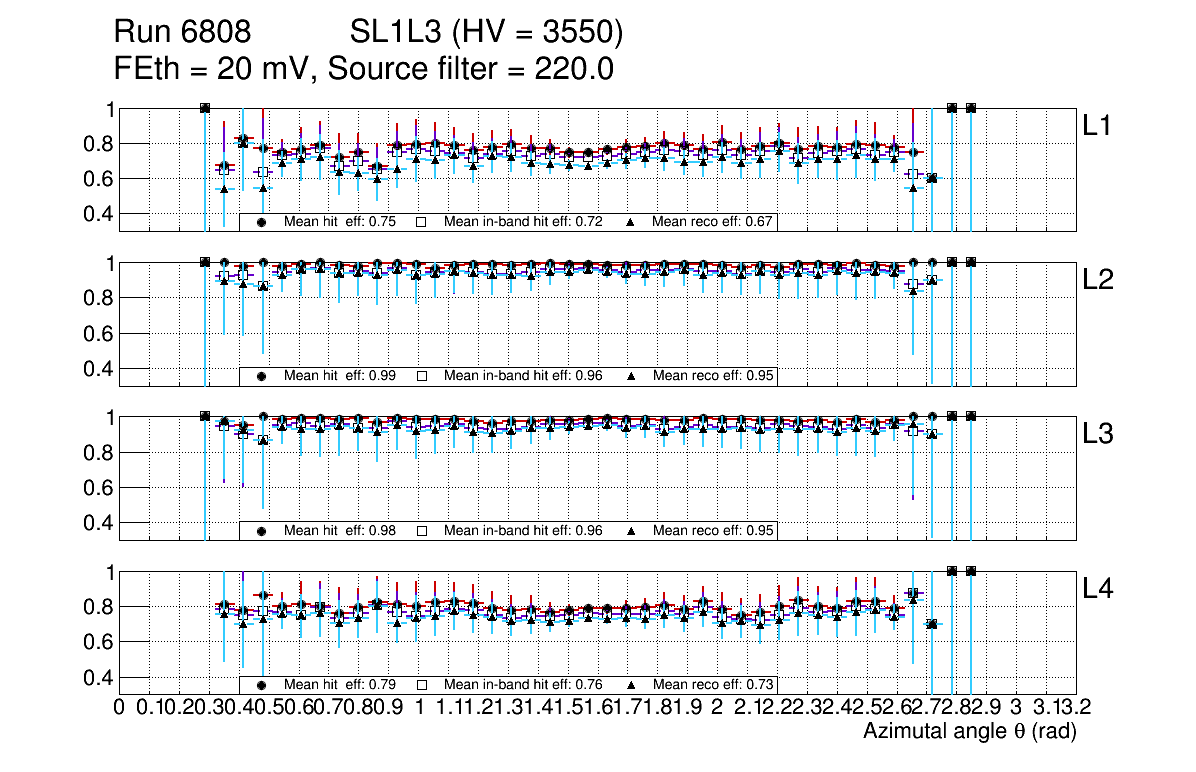1196x772 pixels.
Task: Click the 'Run 6808' title text
Action: pyautogui.click(x=188, y=34)
